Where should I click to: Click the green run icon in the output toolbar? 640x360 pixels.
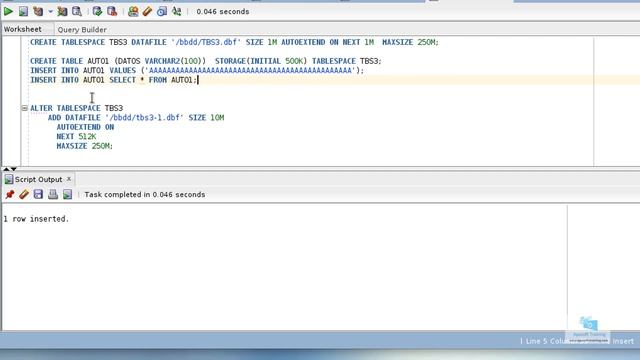67,194
